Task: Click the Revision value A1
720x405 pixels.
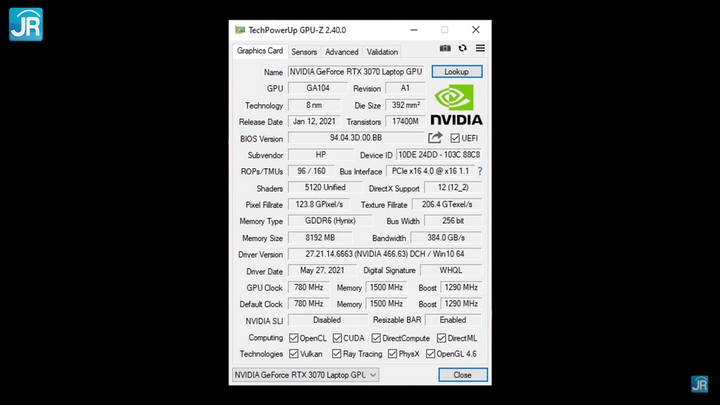Action: pos(405,88)
